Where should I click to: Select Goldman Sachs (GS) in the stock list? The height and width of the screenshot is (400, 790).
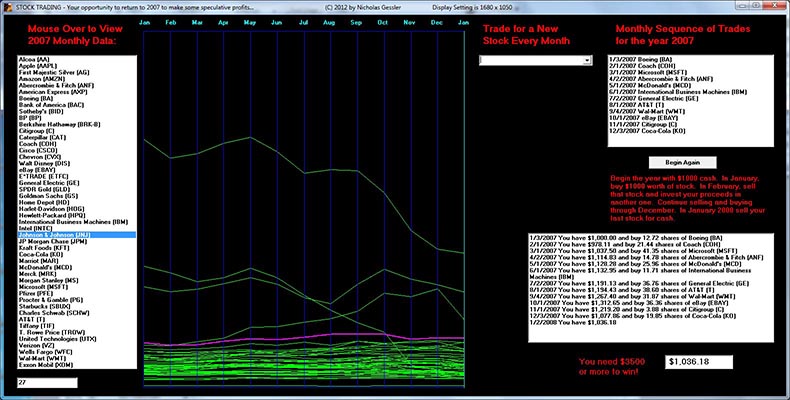77,196
